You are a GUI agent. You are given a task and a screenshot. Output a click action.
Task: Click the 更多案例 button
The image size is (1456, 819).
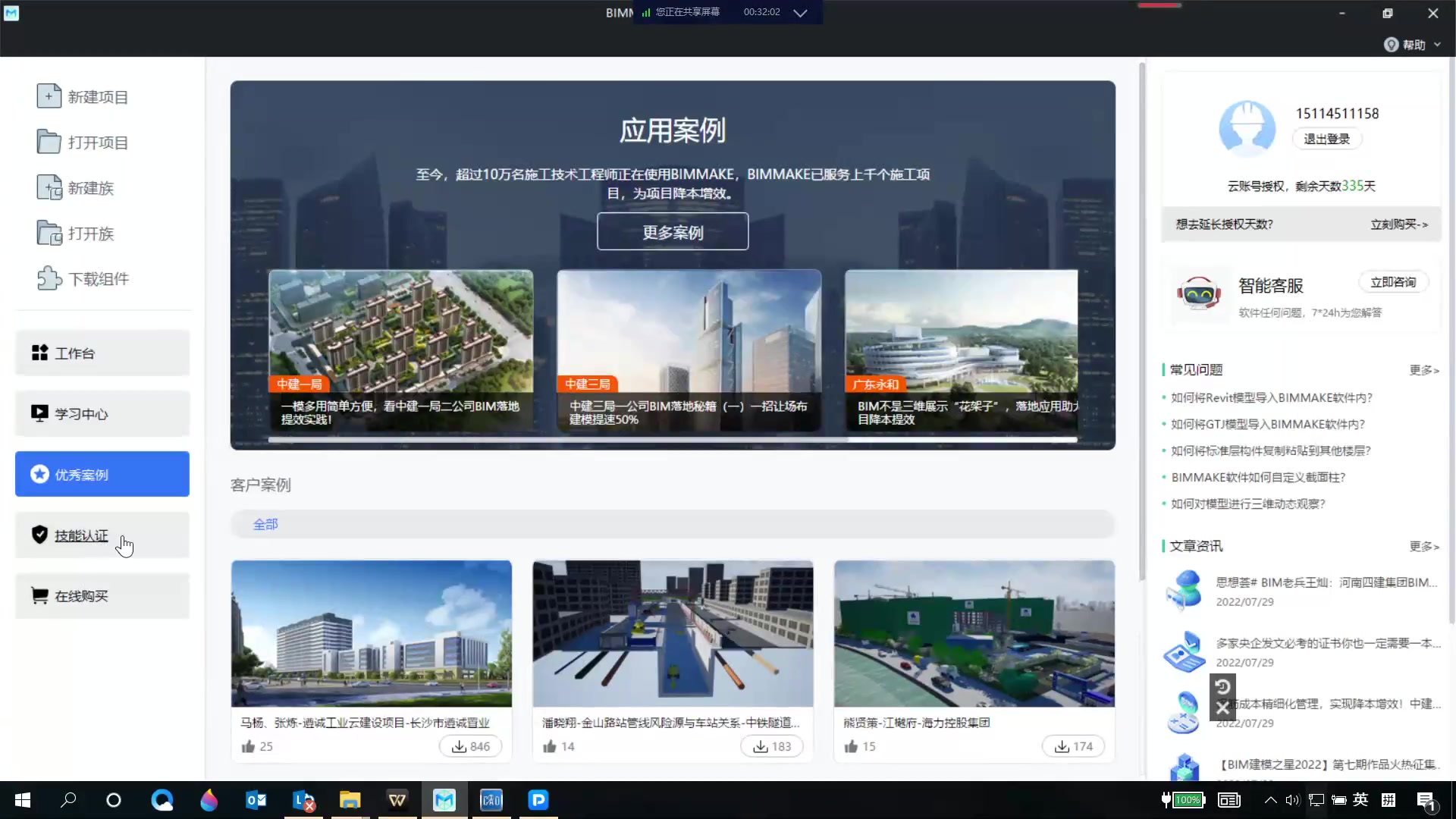click(672, 232)
